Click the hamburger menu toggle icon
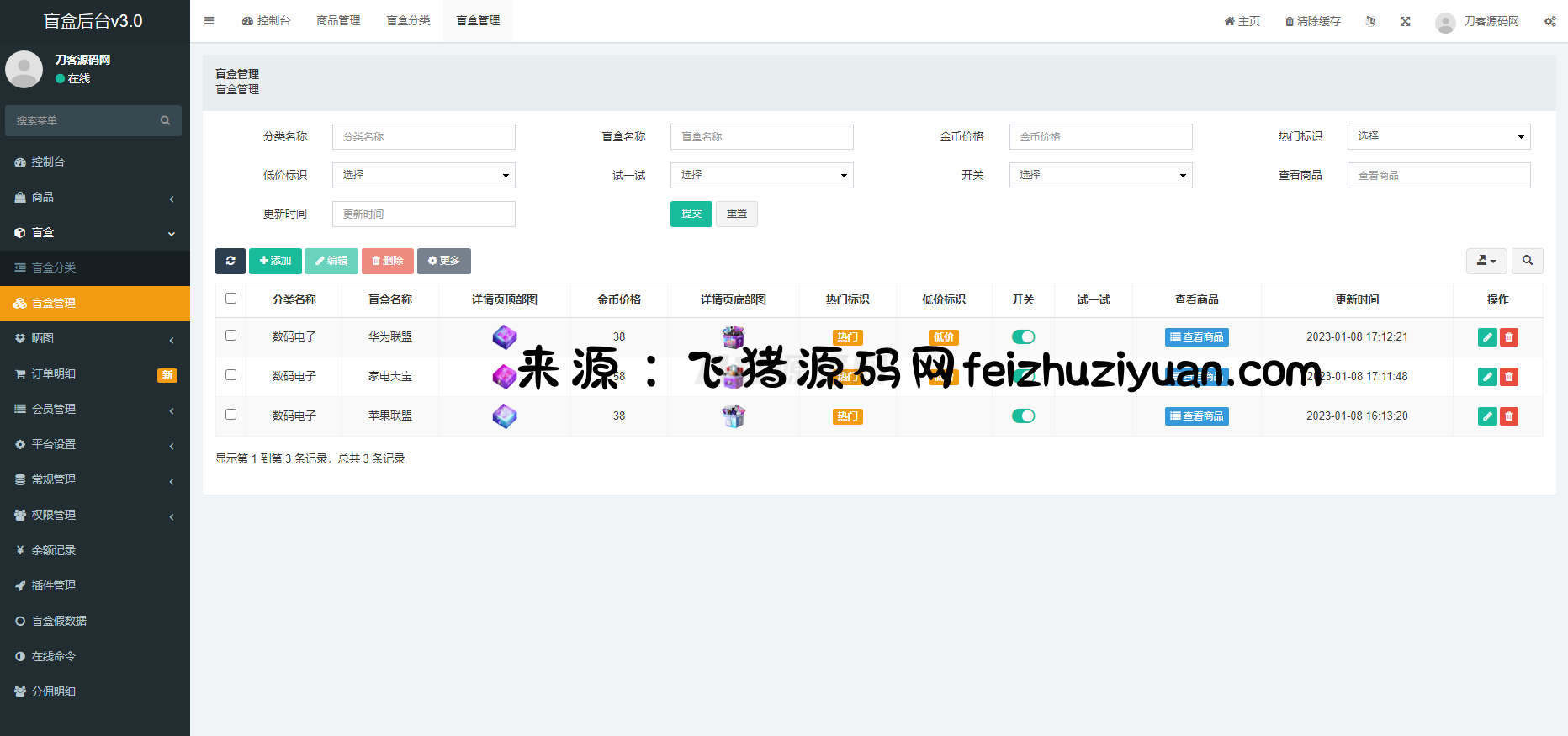This screenshot has width=1568, height=736. click(209, 21)
